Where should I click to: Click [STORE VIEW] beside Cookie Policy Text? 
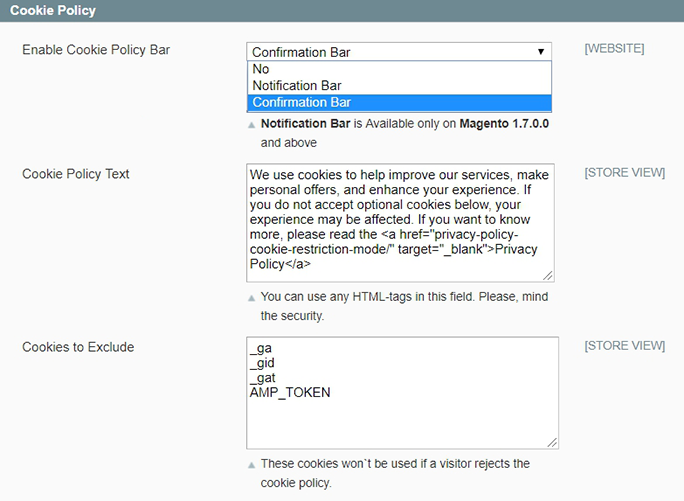coord(624,173)
